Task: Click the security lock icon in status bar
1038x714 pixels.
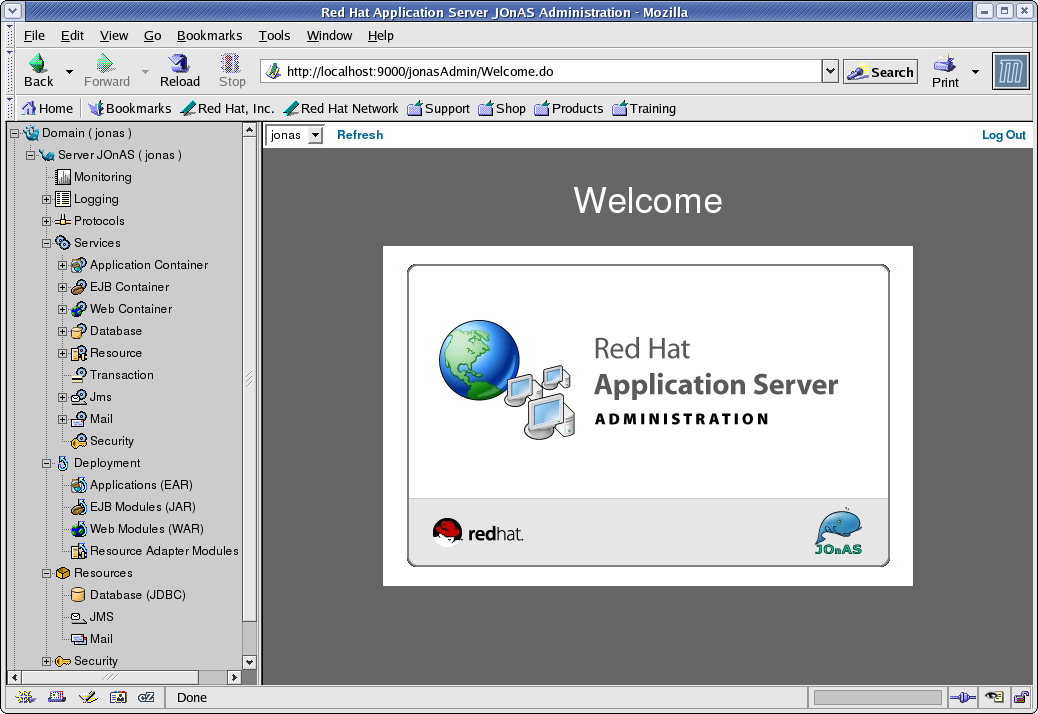Action: point(1021,697)
